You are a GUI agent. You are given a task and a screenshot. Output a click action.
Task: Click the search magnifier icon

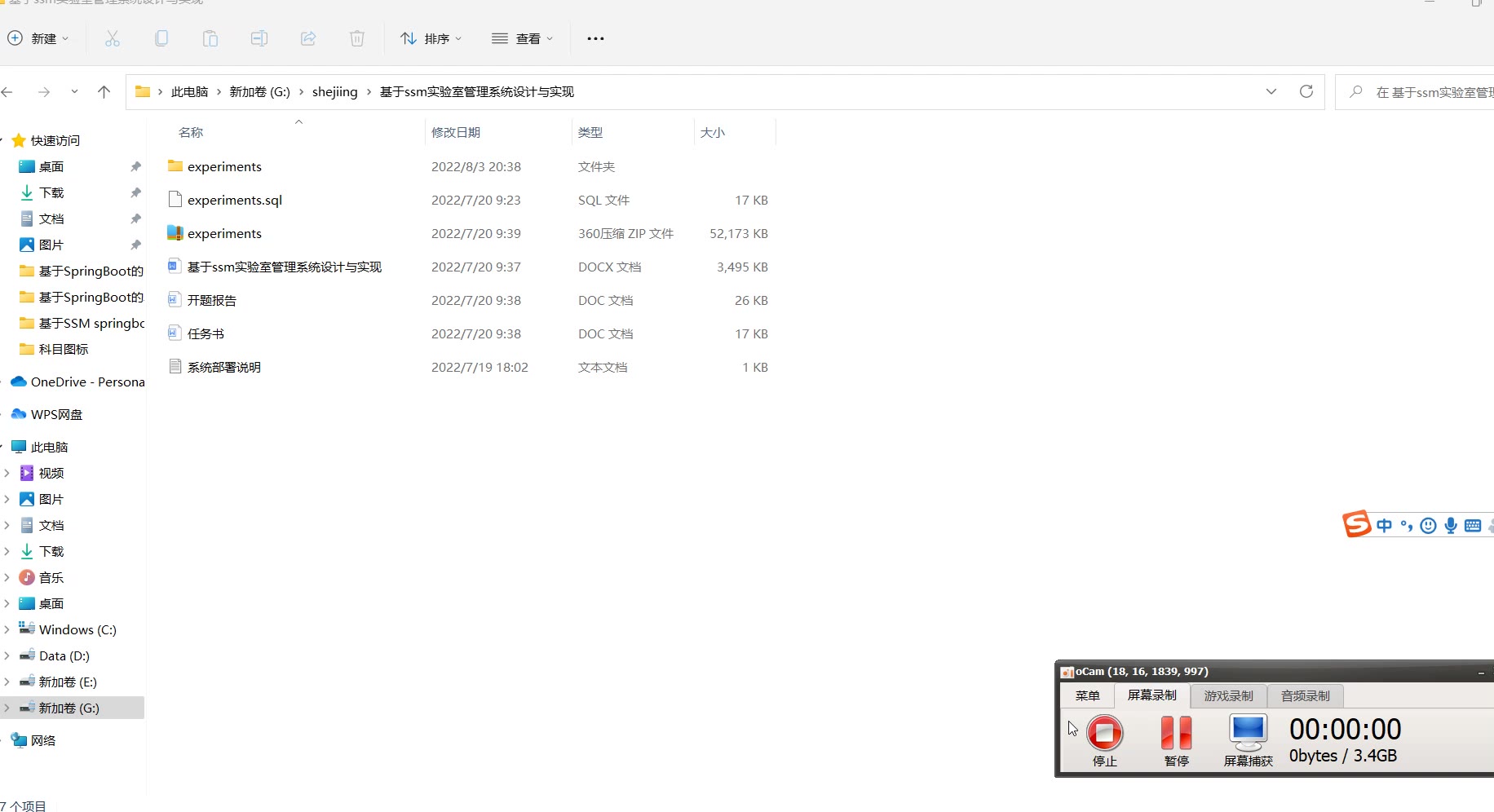pos(1356,91)
